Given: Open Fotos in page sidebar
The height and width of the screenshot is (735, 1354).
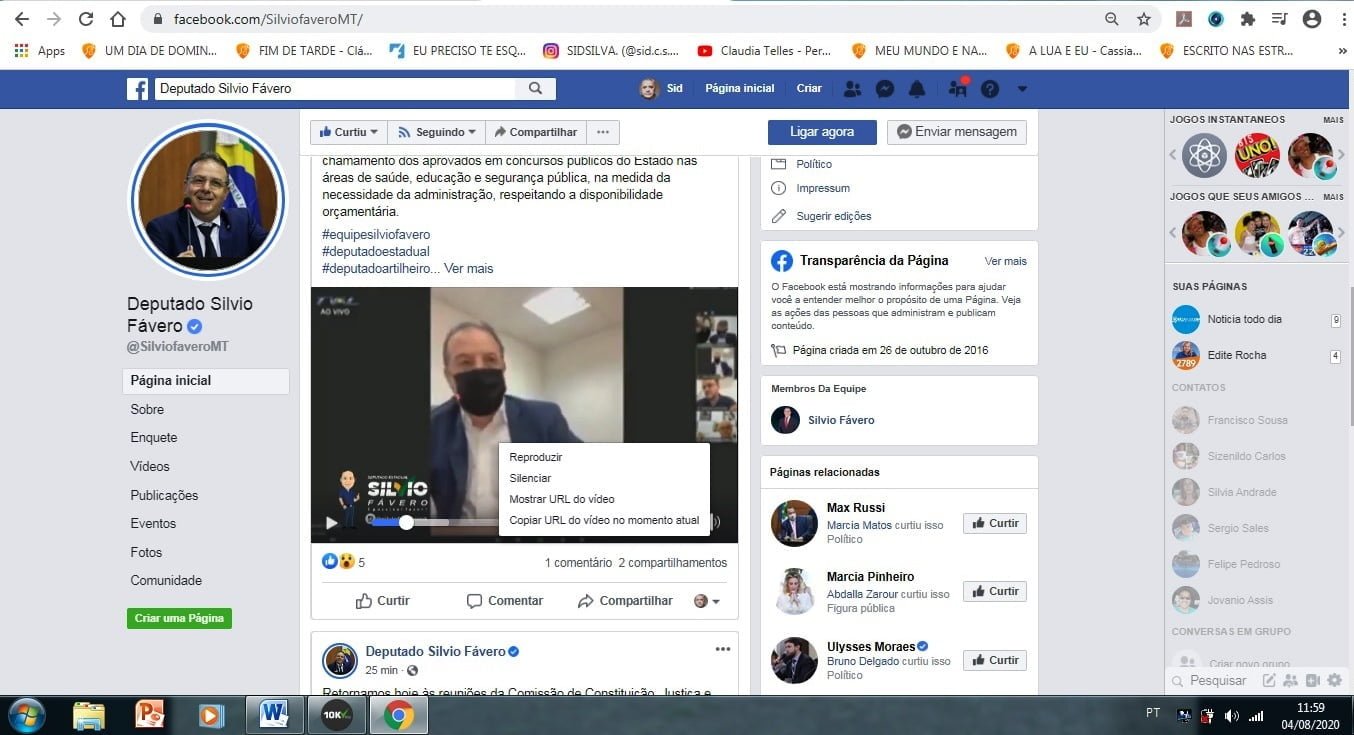Looking at the screenshot, I should click(x=146, y=552).
